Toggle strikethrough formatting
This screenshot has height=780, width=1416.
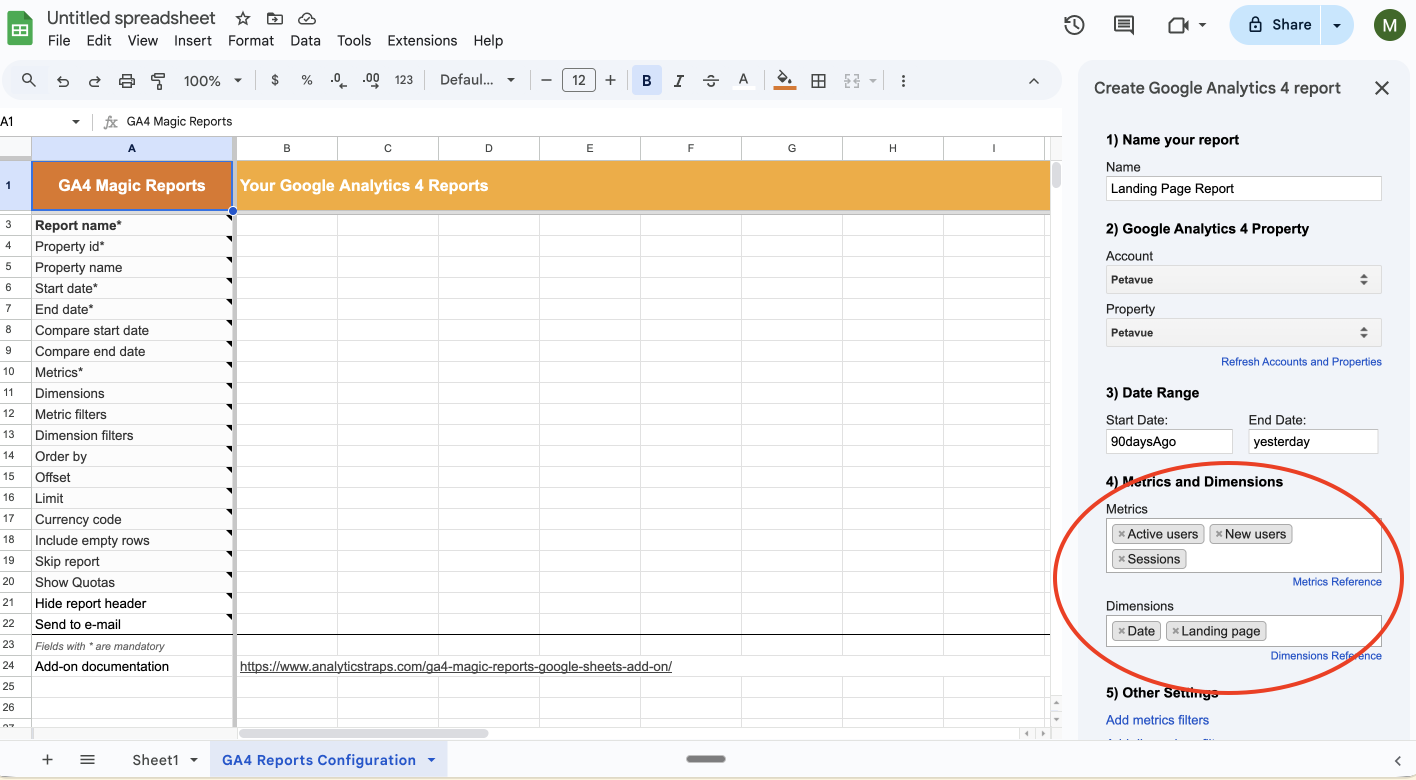click(711, 81)
